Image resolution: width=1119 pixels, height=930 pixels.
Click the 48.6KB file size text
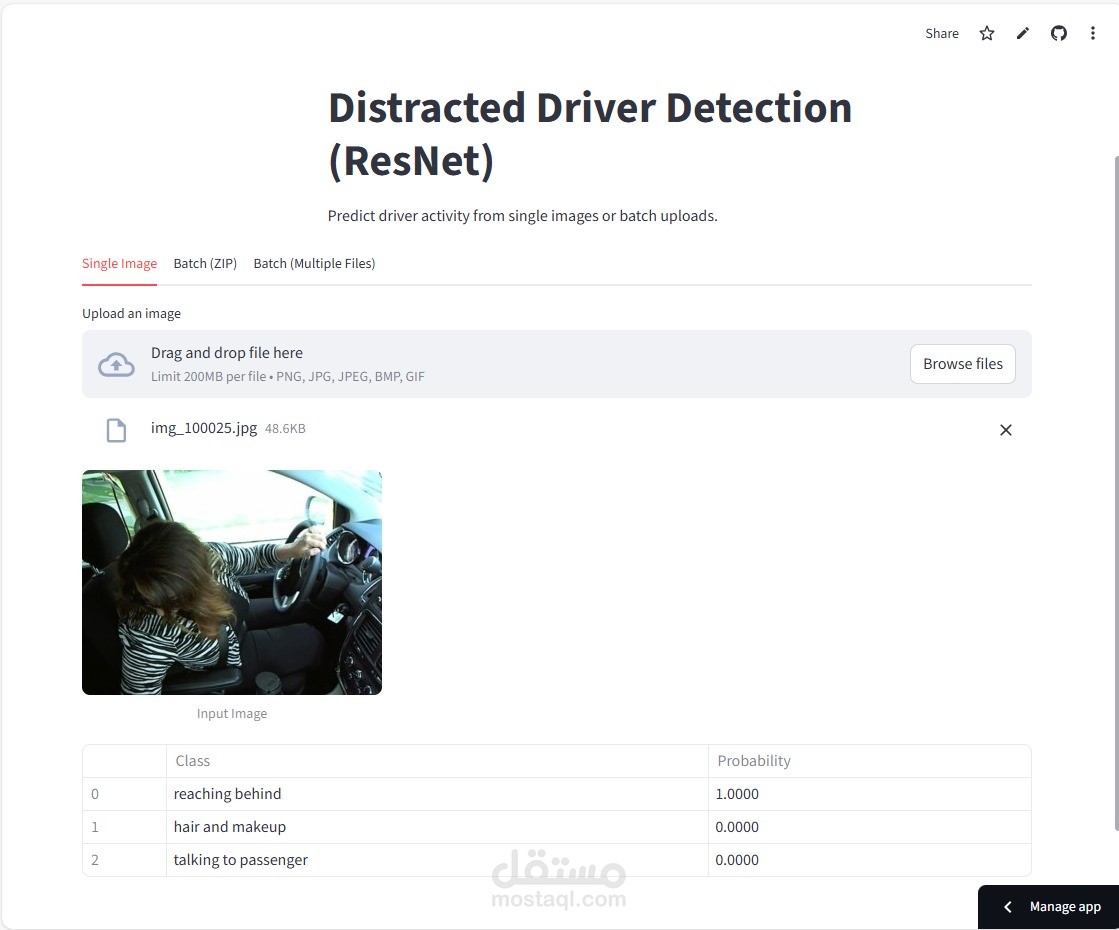tap(285, 429)
